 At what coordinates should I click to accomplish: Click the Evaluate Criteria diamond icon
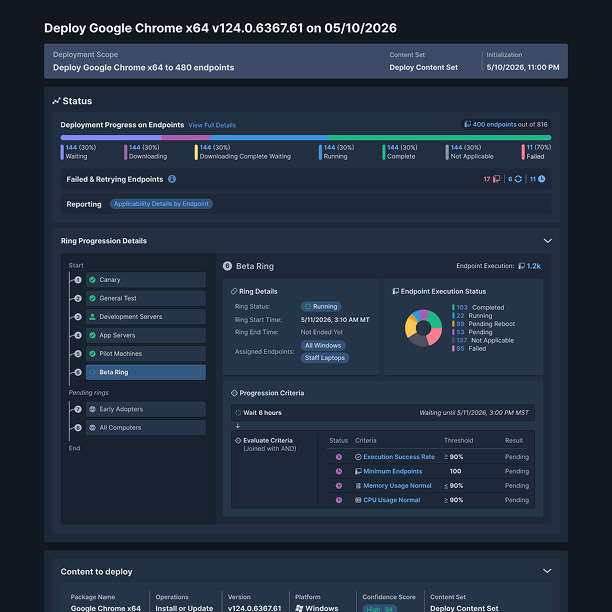tap(238, 440)
